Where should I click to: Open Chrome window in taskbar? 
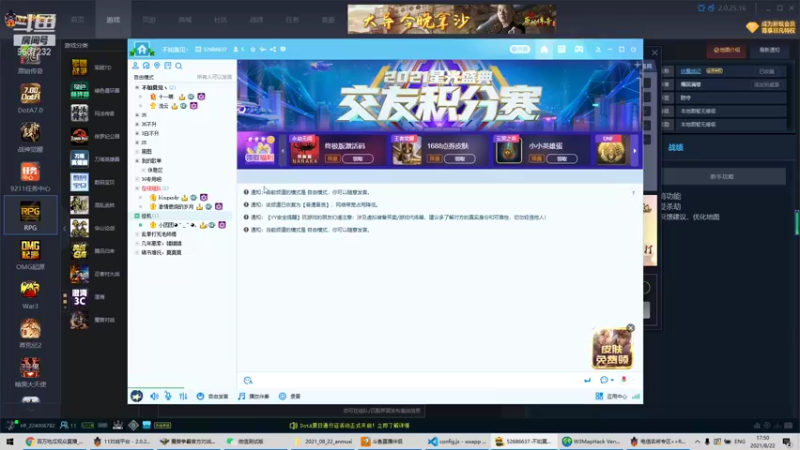[54, 441]
